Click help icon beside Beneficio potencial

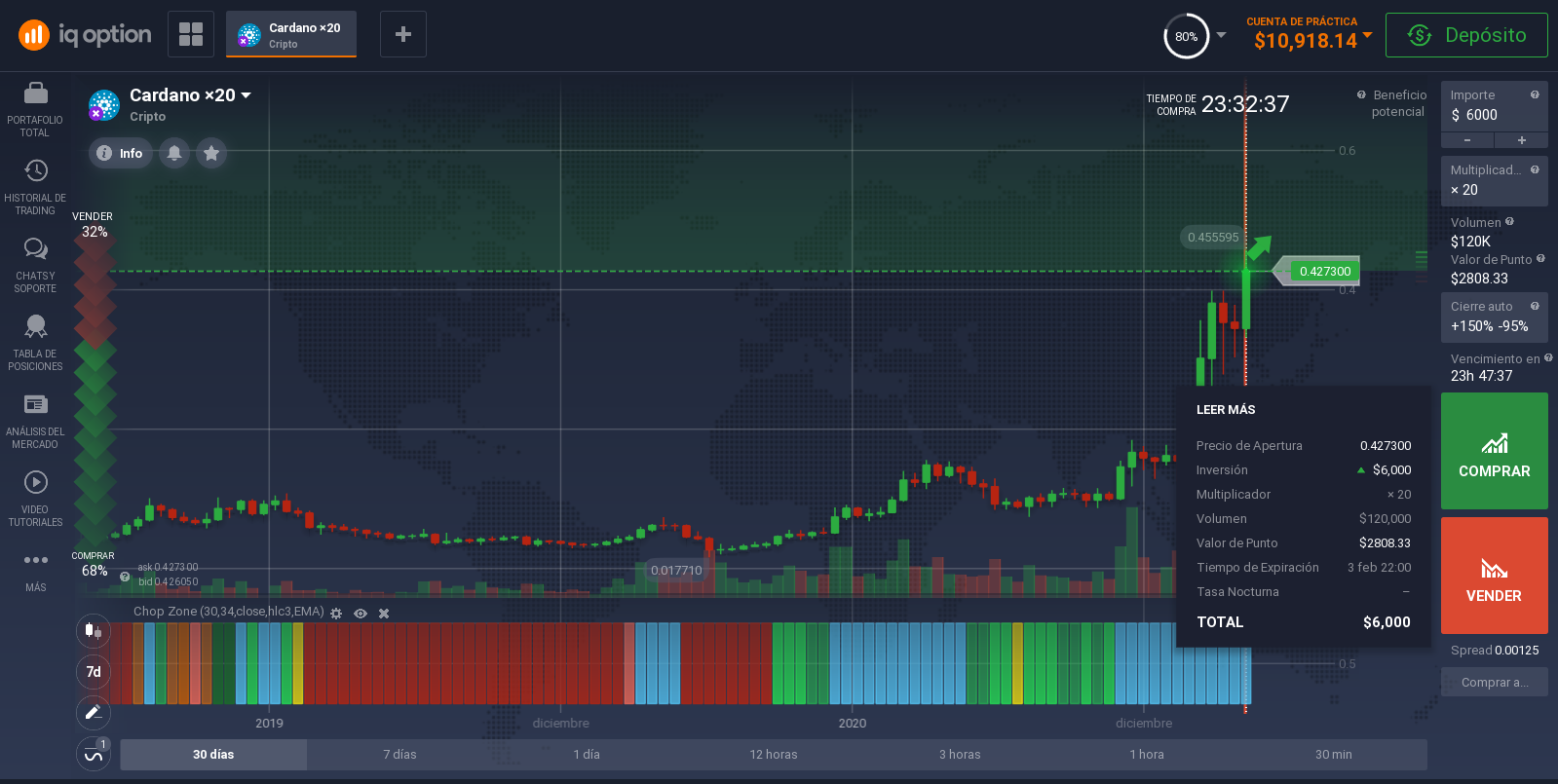pyautogui.click(x=1361, y=94)
